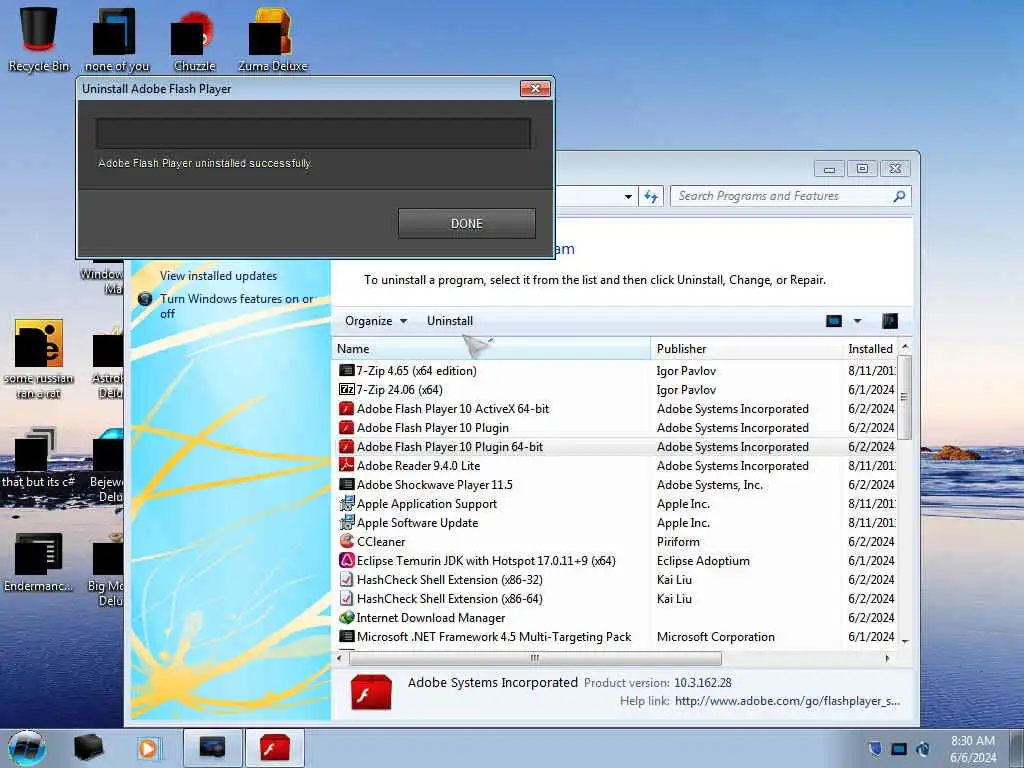The image size is (1024, 768).
Task: Click the Microsoft Corporation publisher cell
Action: click(715, 636)
